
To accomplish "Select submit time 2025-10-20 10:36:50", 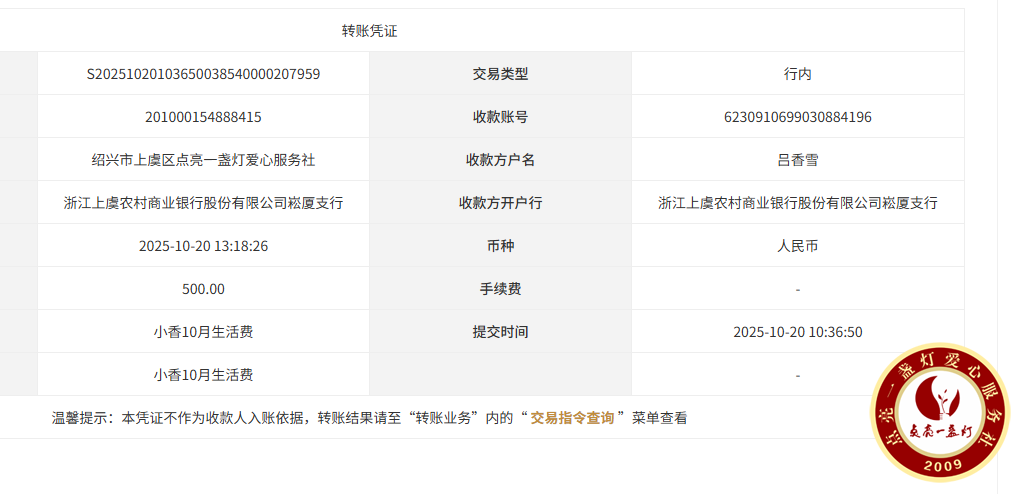I will pyautogui.click(x=797, y=332).
